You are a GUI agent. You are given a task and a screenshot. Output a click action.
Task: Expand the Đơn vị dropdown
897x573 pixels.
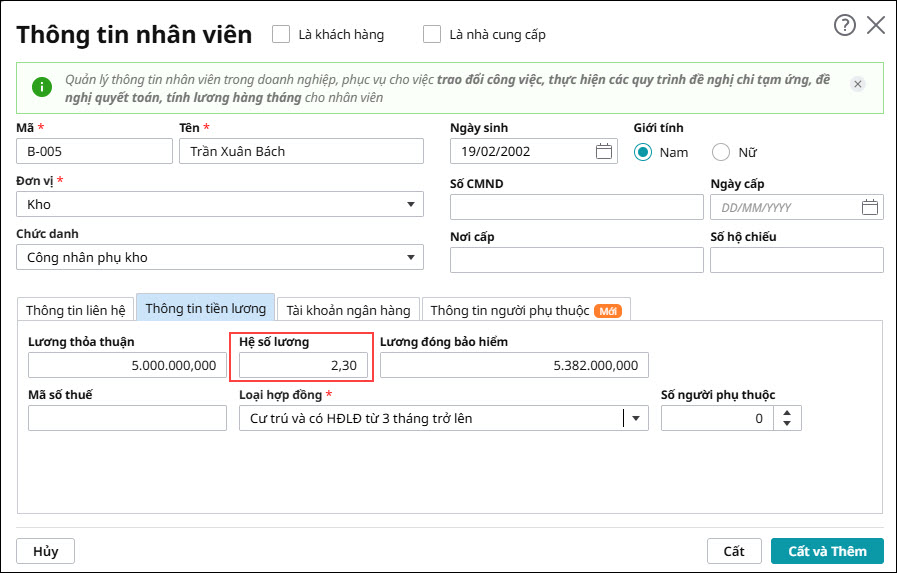click(410, 204)
